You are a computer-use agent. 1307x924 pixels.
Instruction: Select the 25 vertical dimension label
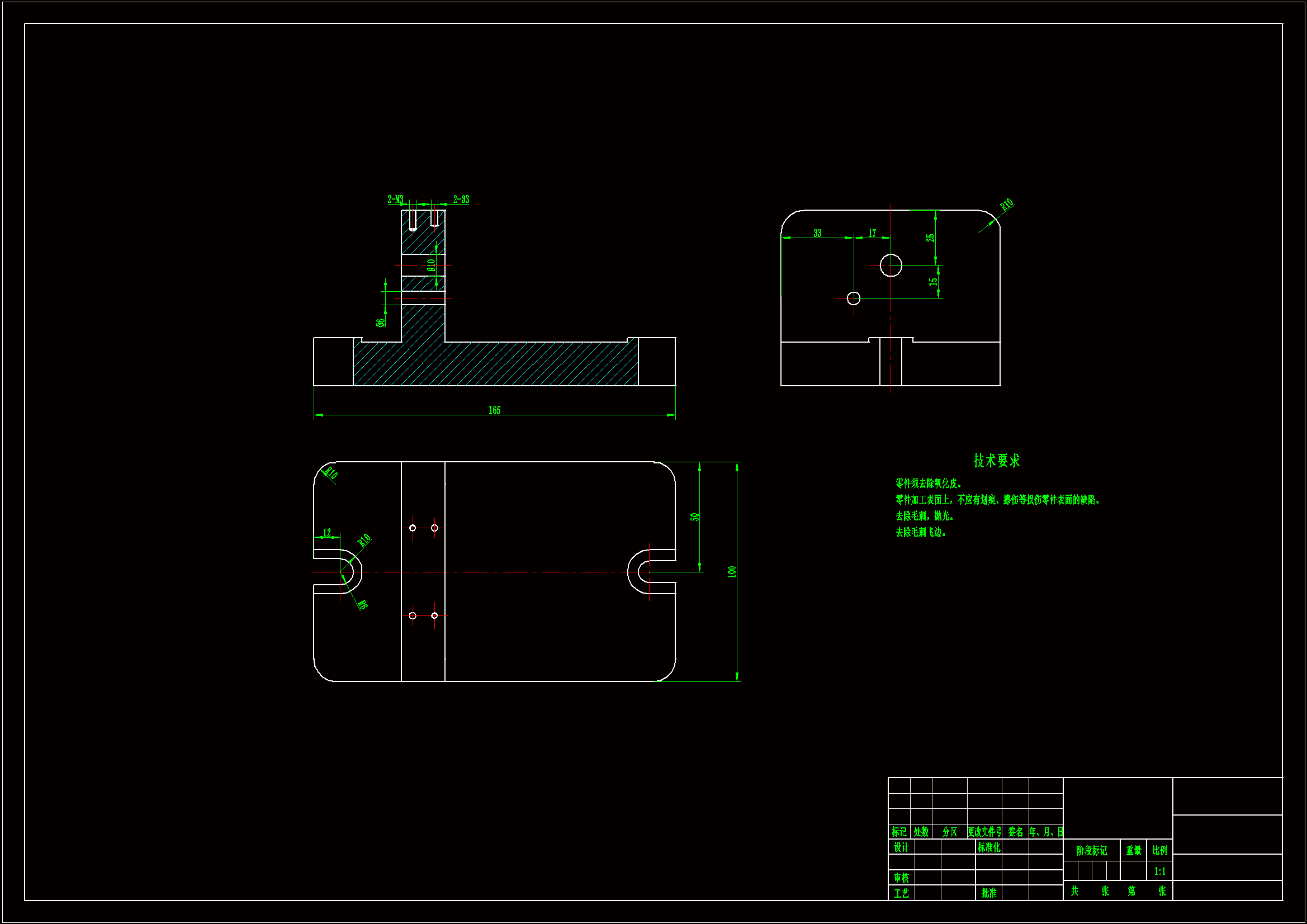930,238
